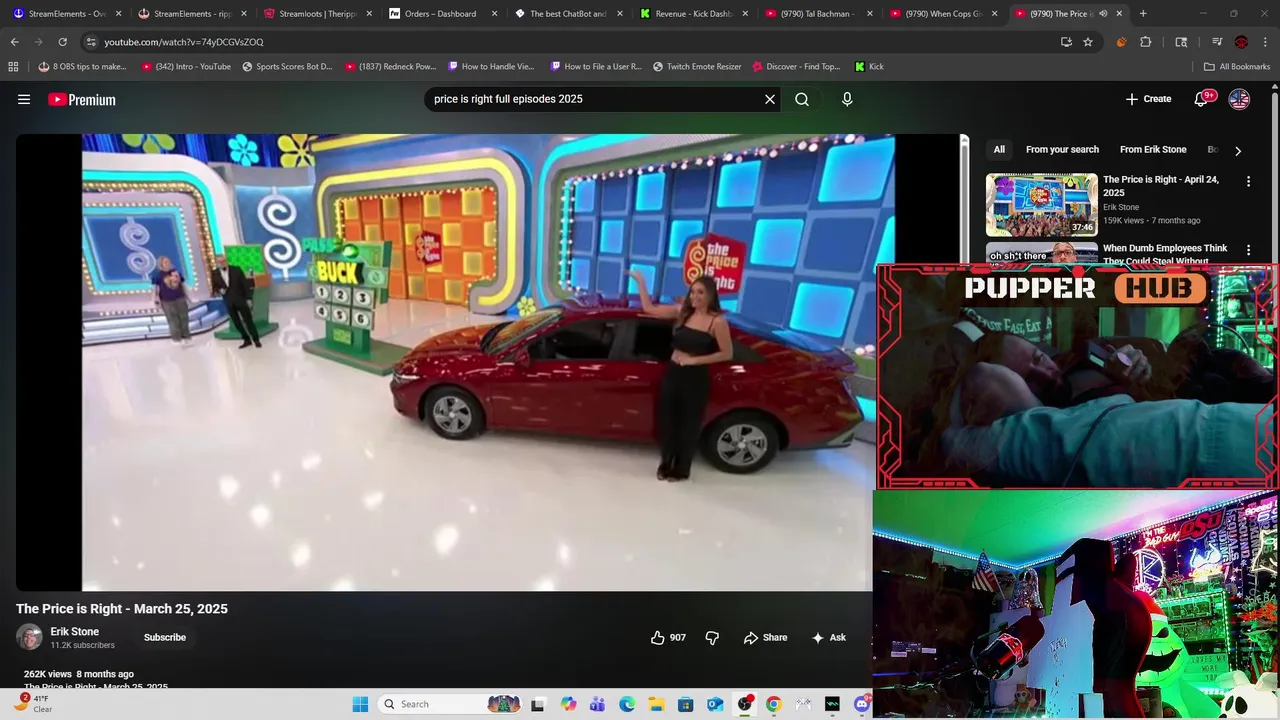The width and height of the screenshot is (1280, 720).
Task: Open Microsoft Edge from taskbar
Action: tap(627, 704)
